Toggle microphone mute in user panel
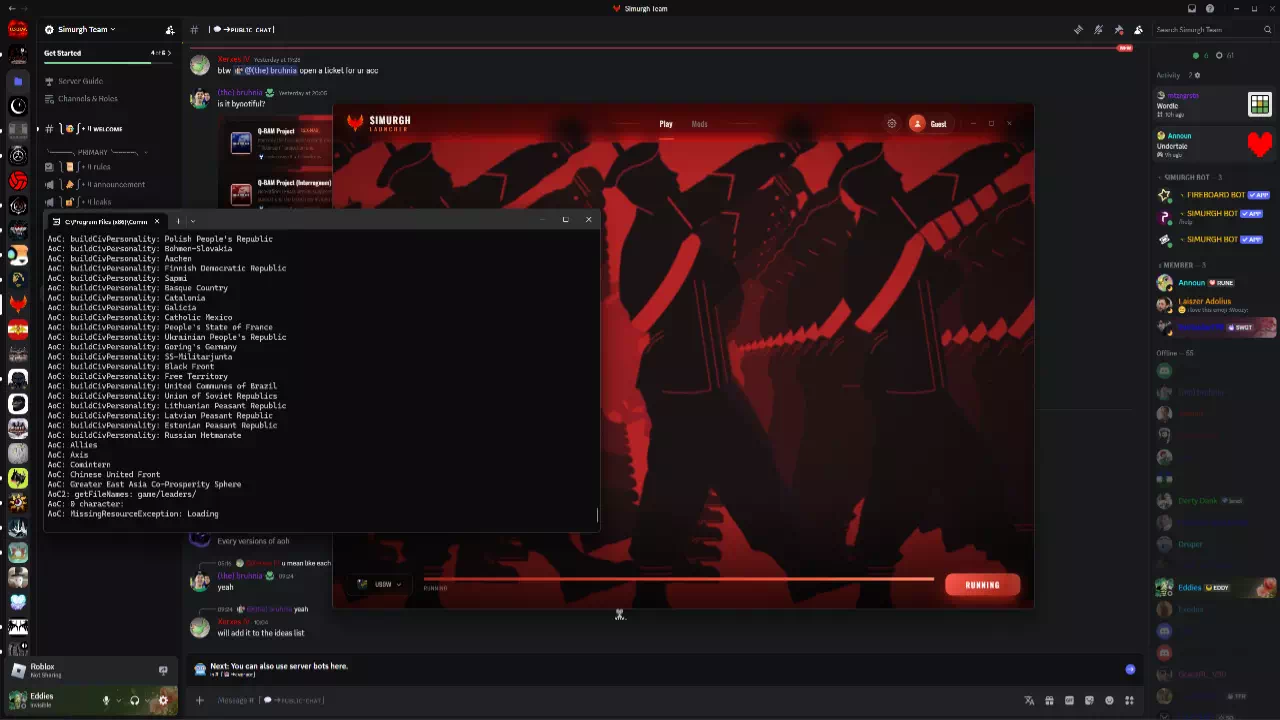Viewport: 1280px width, 720px height. pos(106,700)
